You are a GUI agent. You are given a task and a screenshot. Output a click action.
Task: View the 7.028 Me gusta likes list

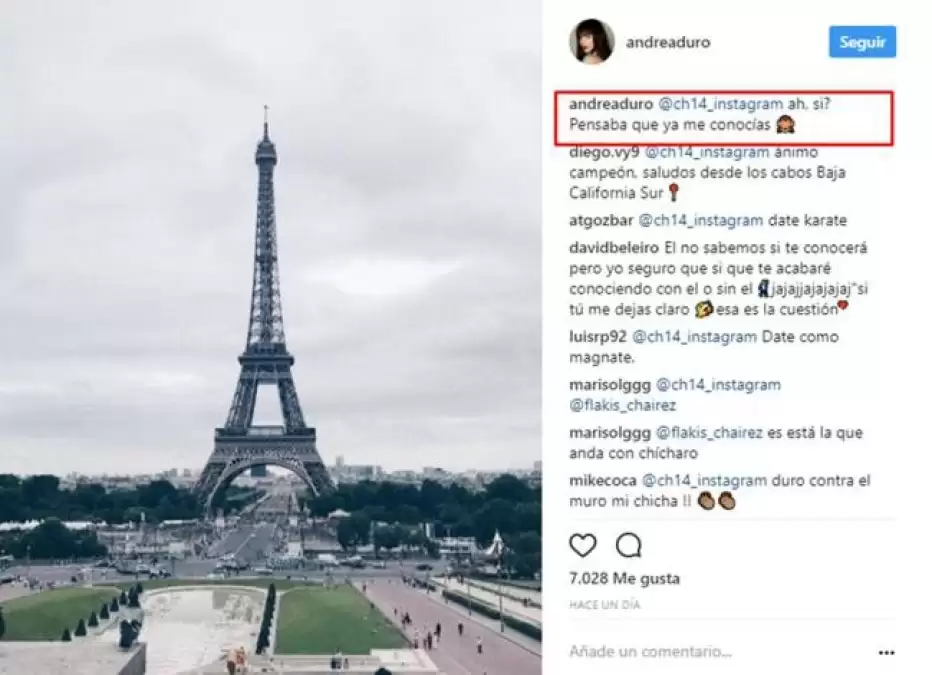click(624, 578)
